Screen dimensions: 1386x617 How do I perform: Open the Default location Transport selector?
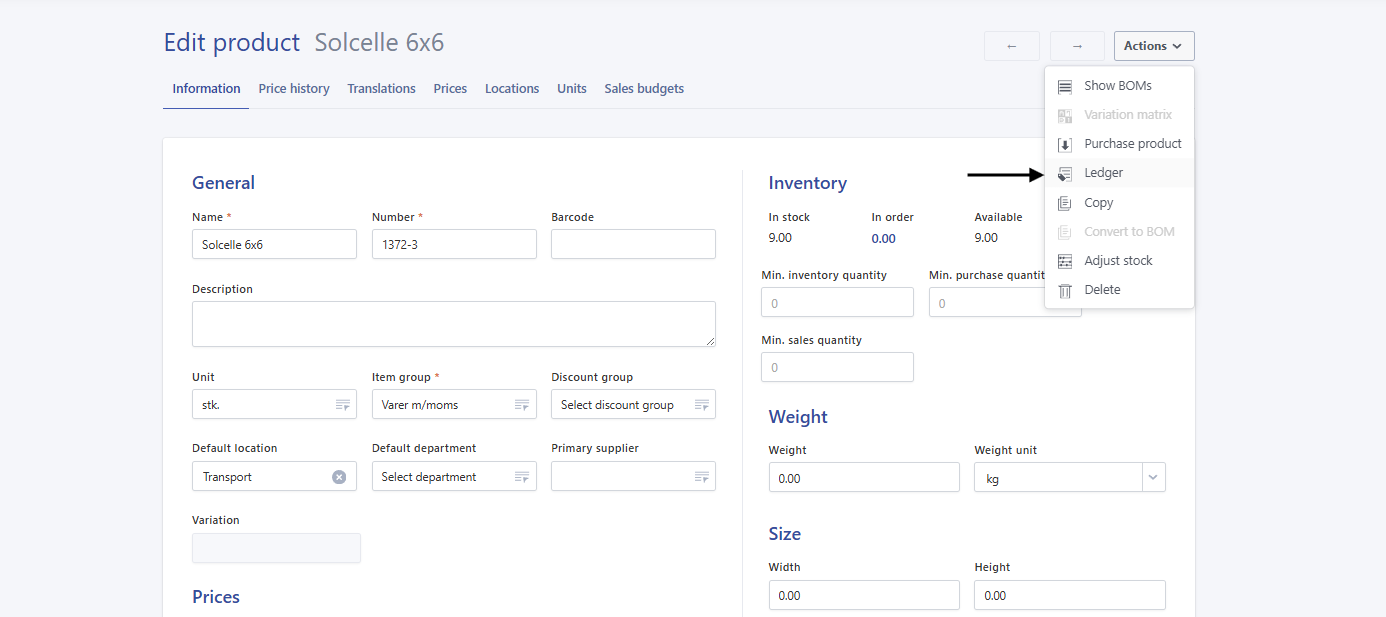point(274,476)
